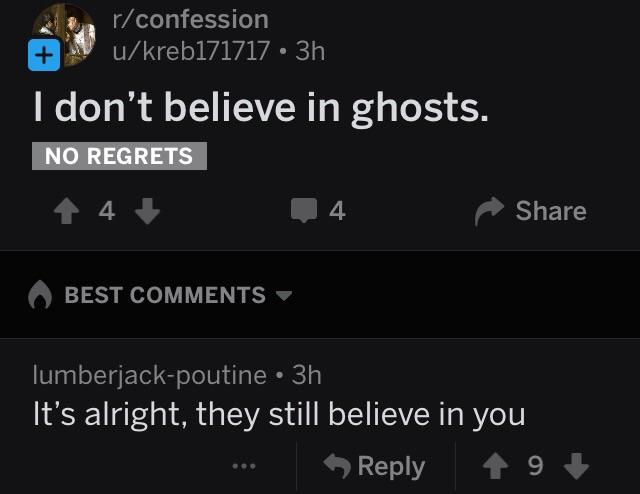
Task: Click the Share button label
Action: [551, 211]
